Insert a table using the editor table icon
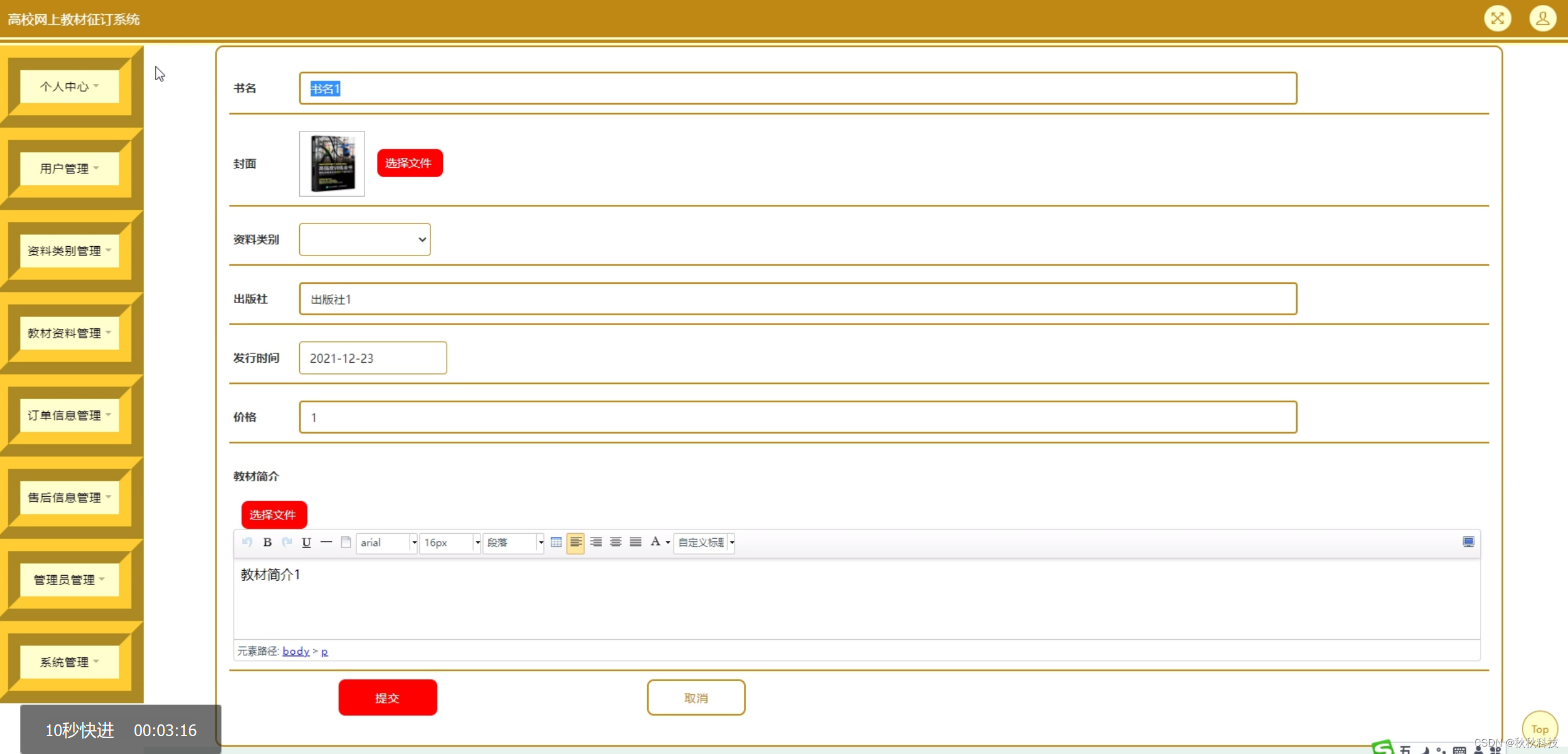This screenshot has width=1568, height=754. point(556,542)
